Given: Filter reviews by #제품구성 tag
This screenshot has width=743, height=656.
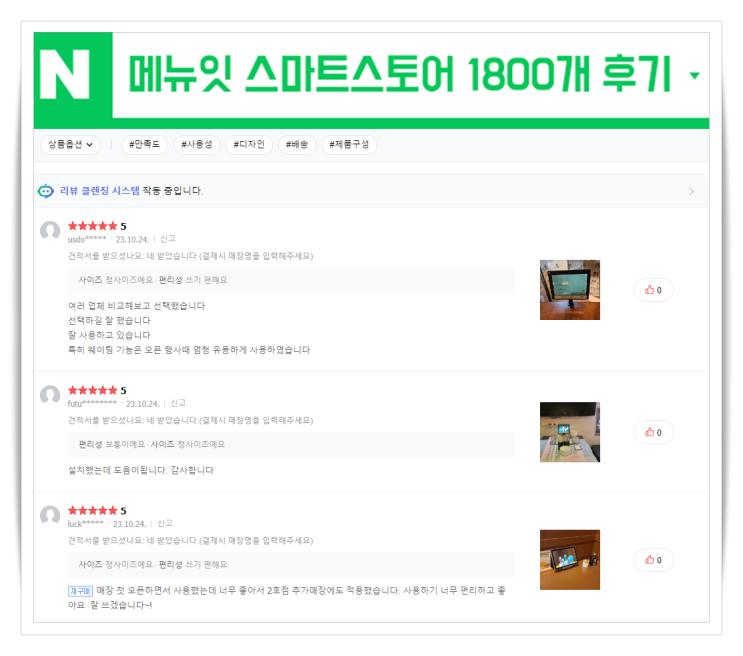Looking at the screenshot, I should coord(349,145).
